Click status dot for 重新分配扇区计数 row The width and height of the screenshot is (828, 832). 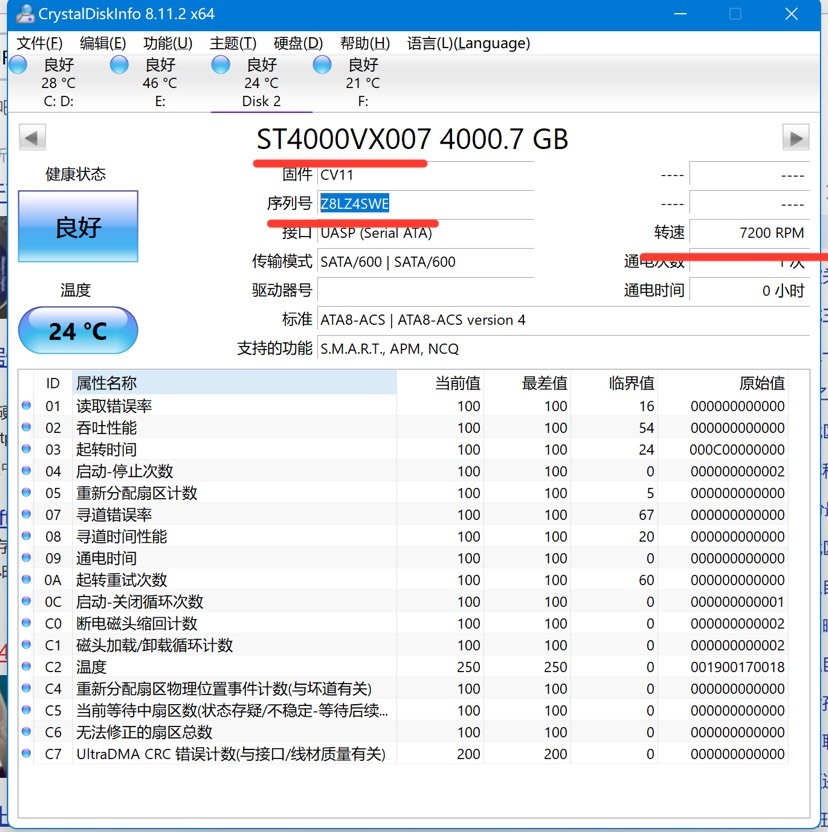click(x=26, y=493)
